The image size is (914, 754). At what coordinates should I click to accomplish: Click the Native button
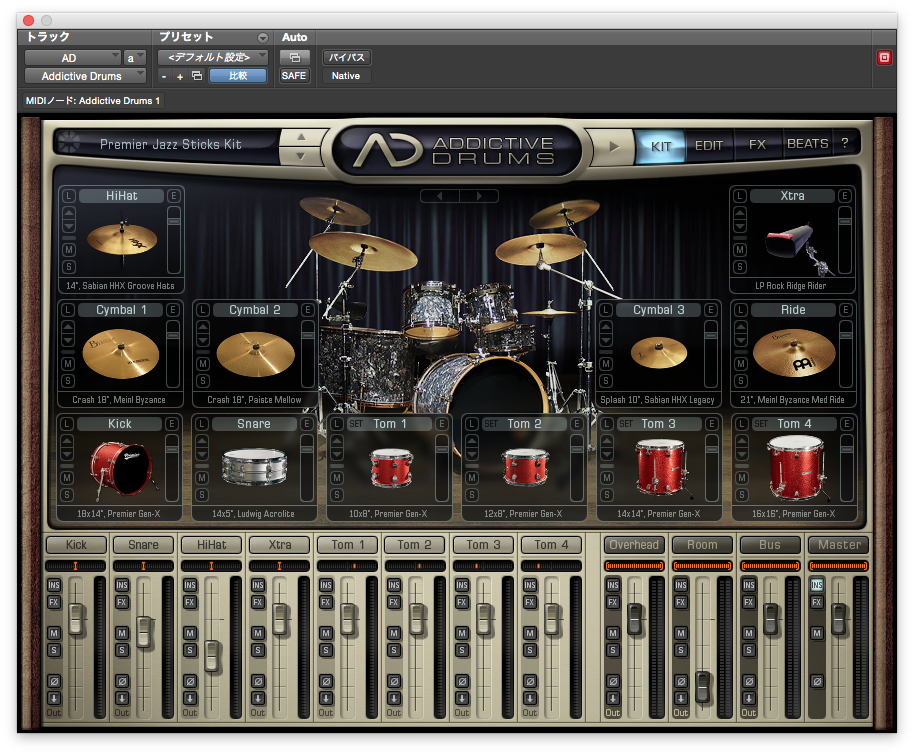pyautogui.click(x=346, y=76)
